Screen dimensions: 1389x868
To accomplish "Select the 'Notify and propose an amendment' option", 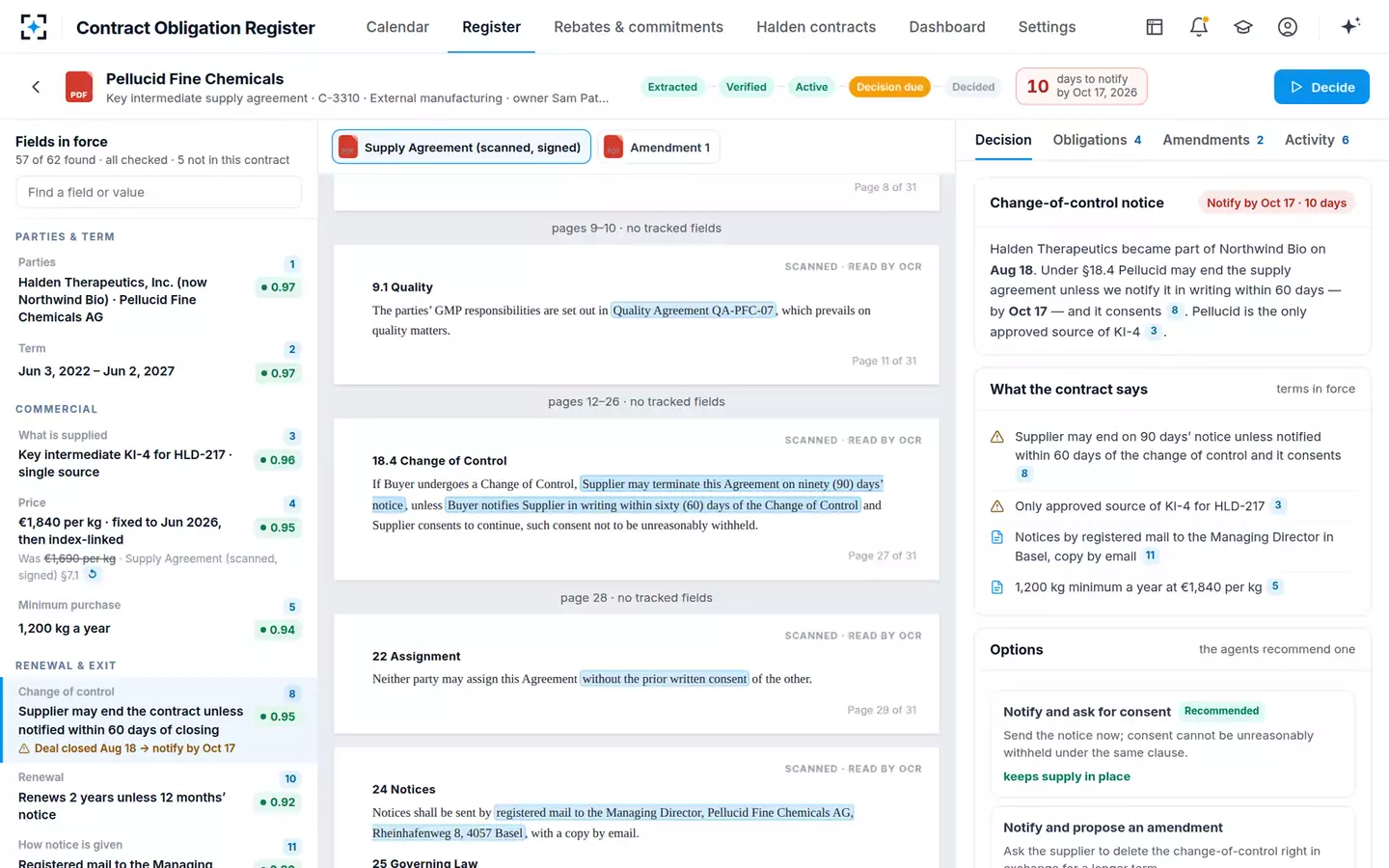I will click(x=1172, y=837).
